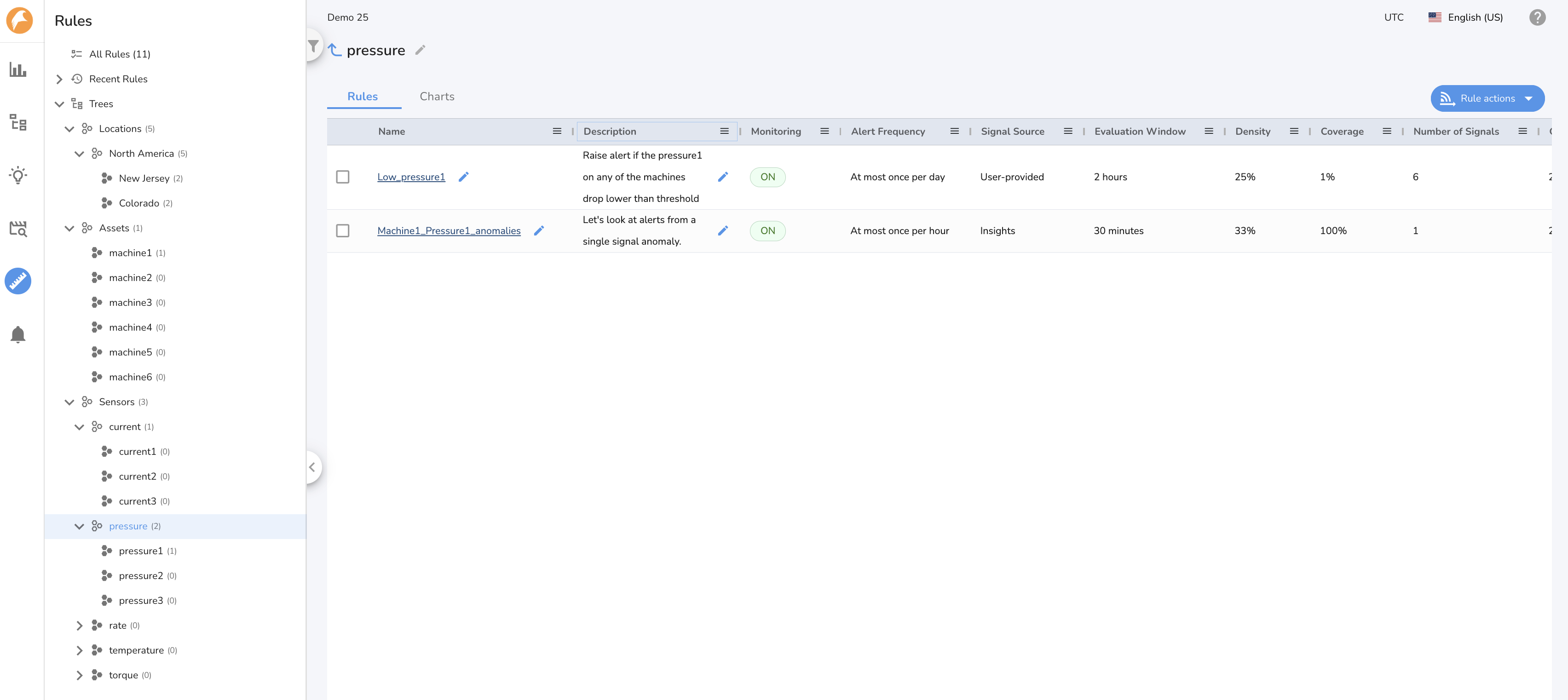Change the UTC timezone setting
Image resolution: width=1568 pixels, height=700 pixels.
tap(1393, 17)
